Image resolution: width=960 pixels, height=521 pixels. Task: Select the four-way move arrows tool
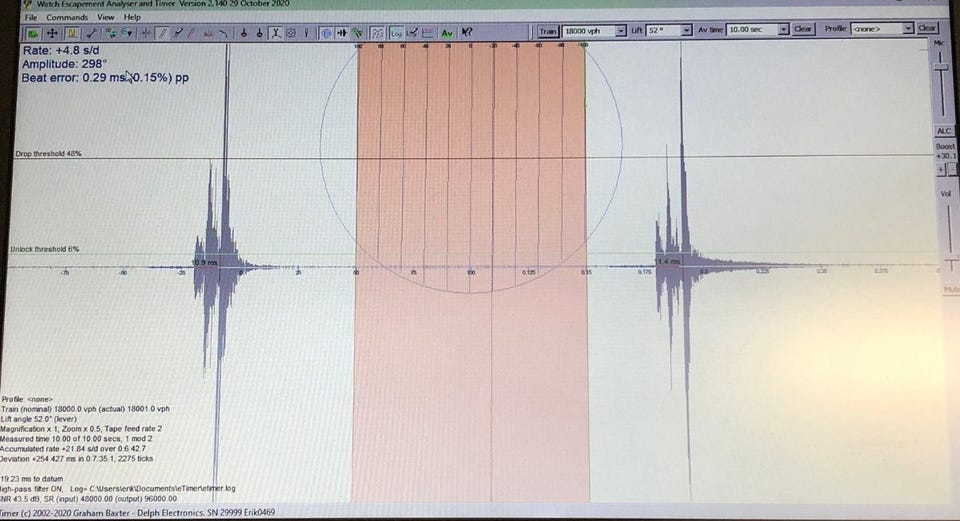(x=52, y=33)
